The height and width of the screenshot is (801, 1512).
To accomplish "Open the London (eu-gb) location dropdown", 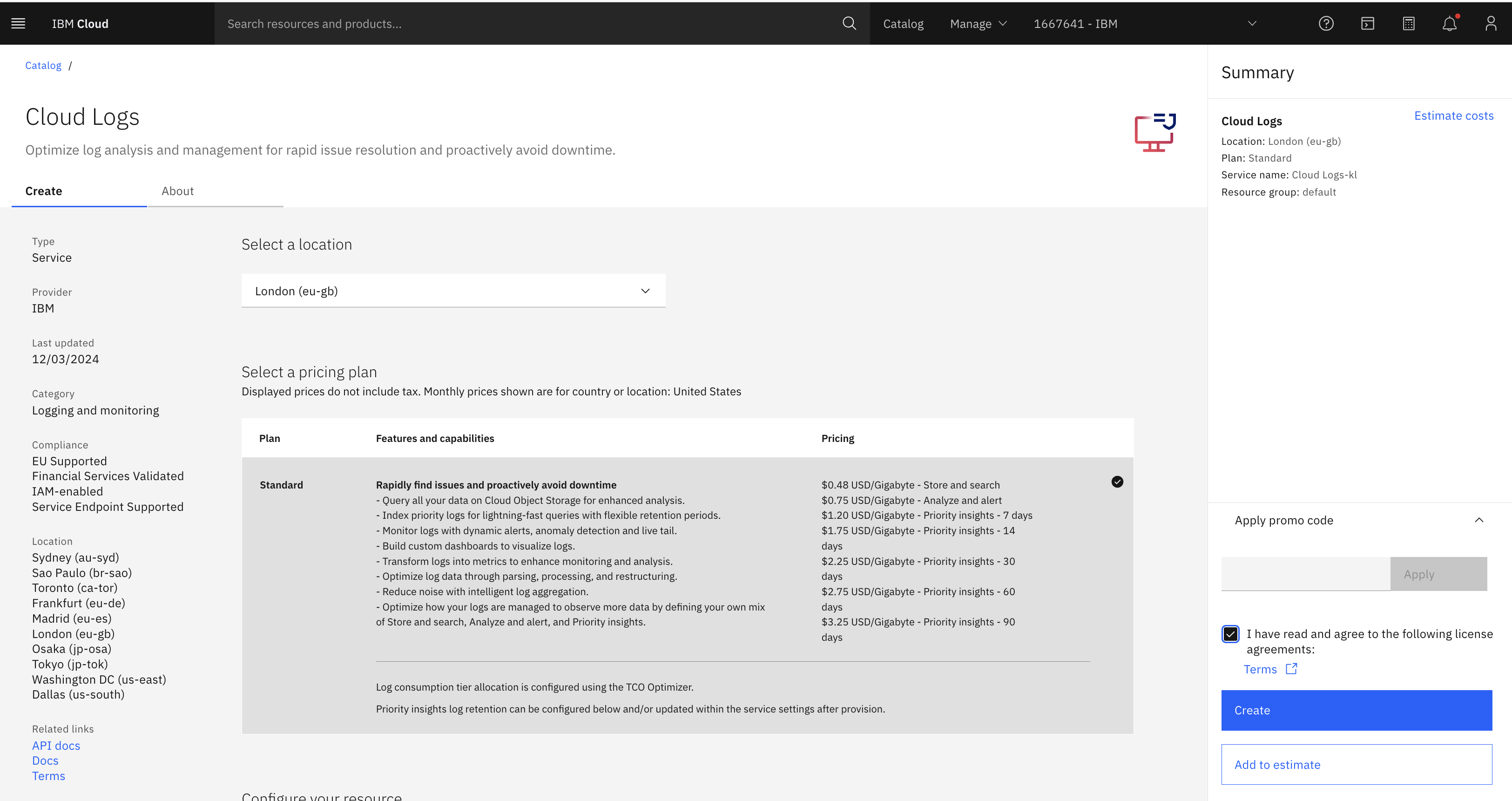I will tap(453, 291).
